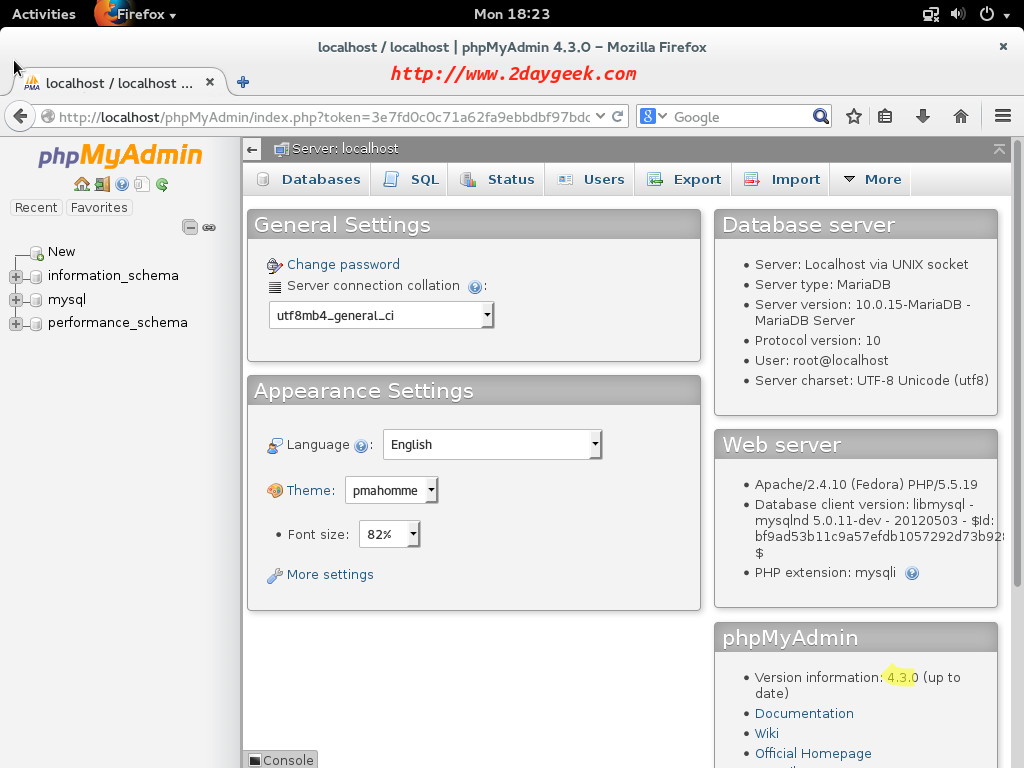Collapse all database tree nodes with the minus icon

tap(190, 227)
